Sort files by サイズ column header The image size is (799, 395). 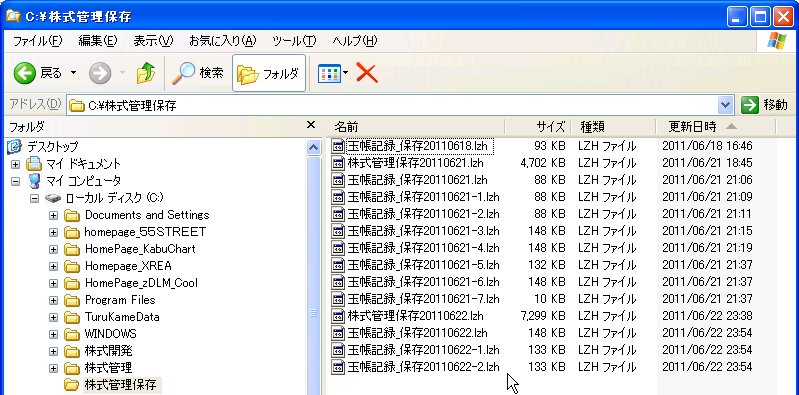click(x=538, y=126)
